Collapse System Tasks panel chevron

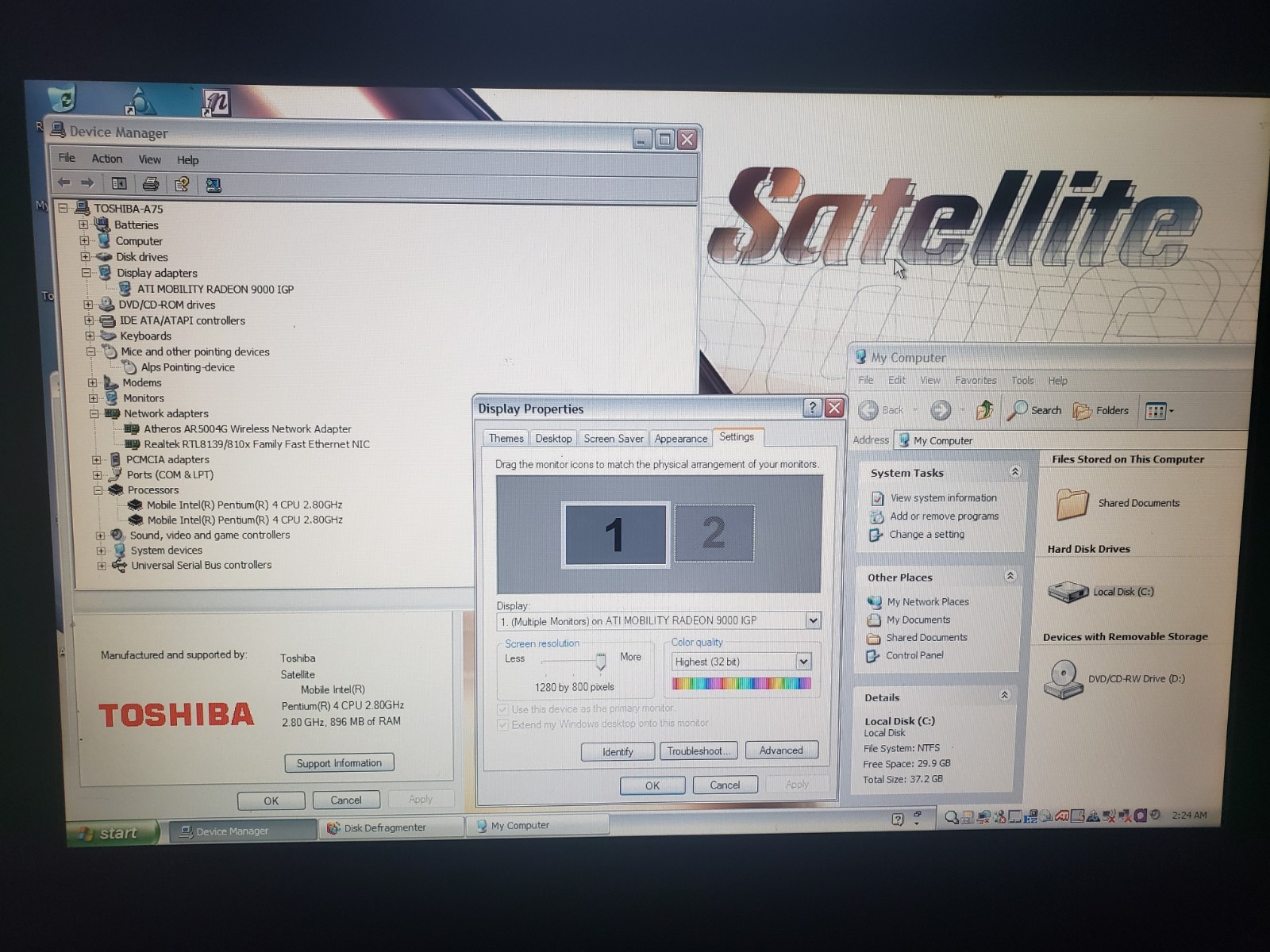pyautogui.click(x=1014, y=471)
